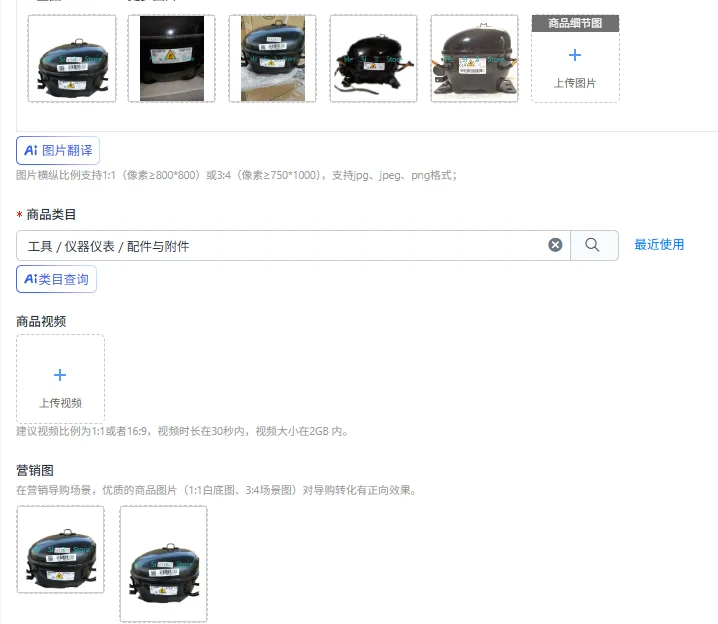
Task: Click the AI 图片翻译 button
Action: (58, 150)
